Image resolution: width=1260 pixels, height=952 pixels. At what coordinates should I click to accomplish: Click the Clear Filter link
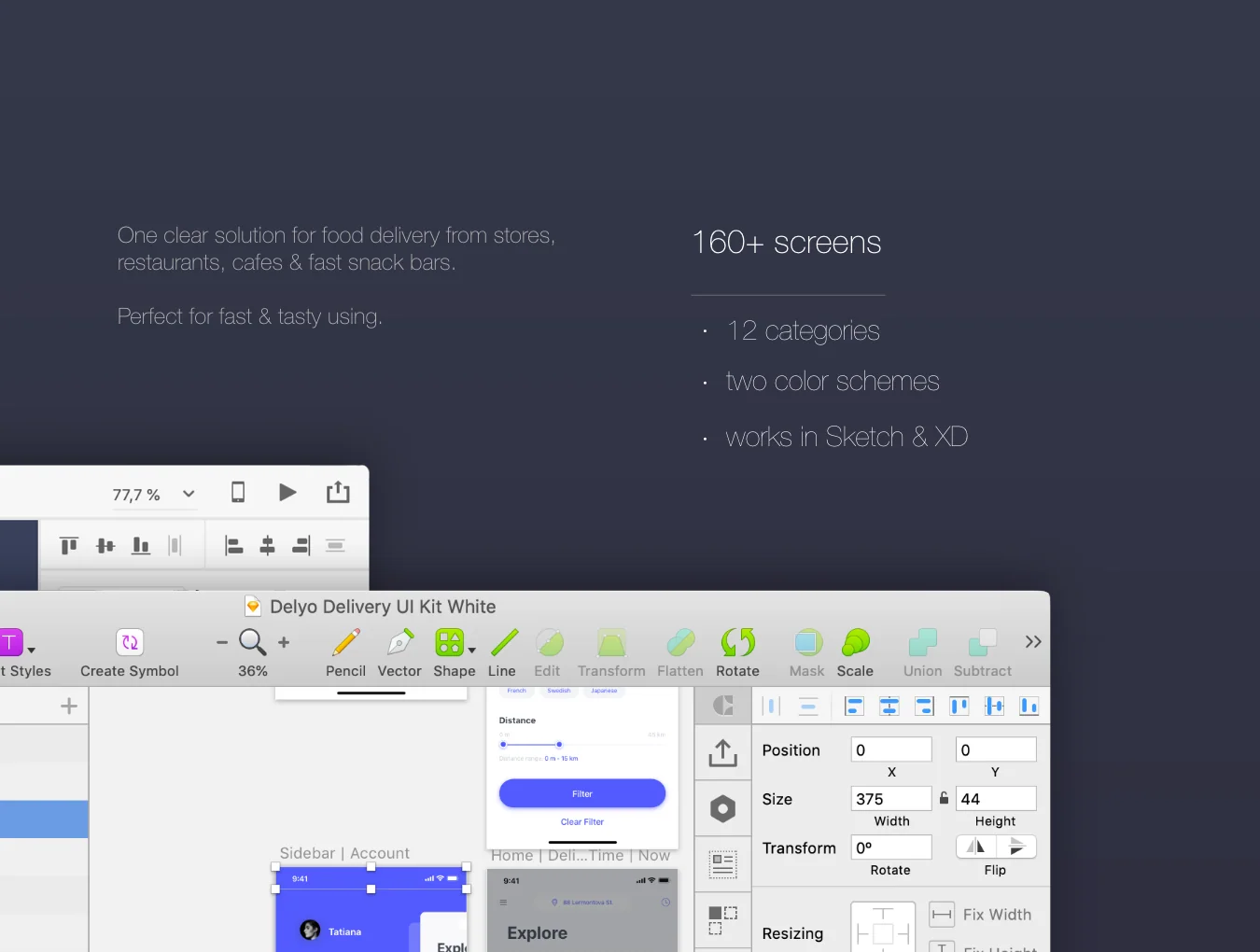point(582,822)
